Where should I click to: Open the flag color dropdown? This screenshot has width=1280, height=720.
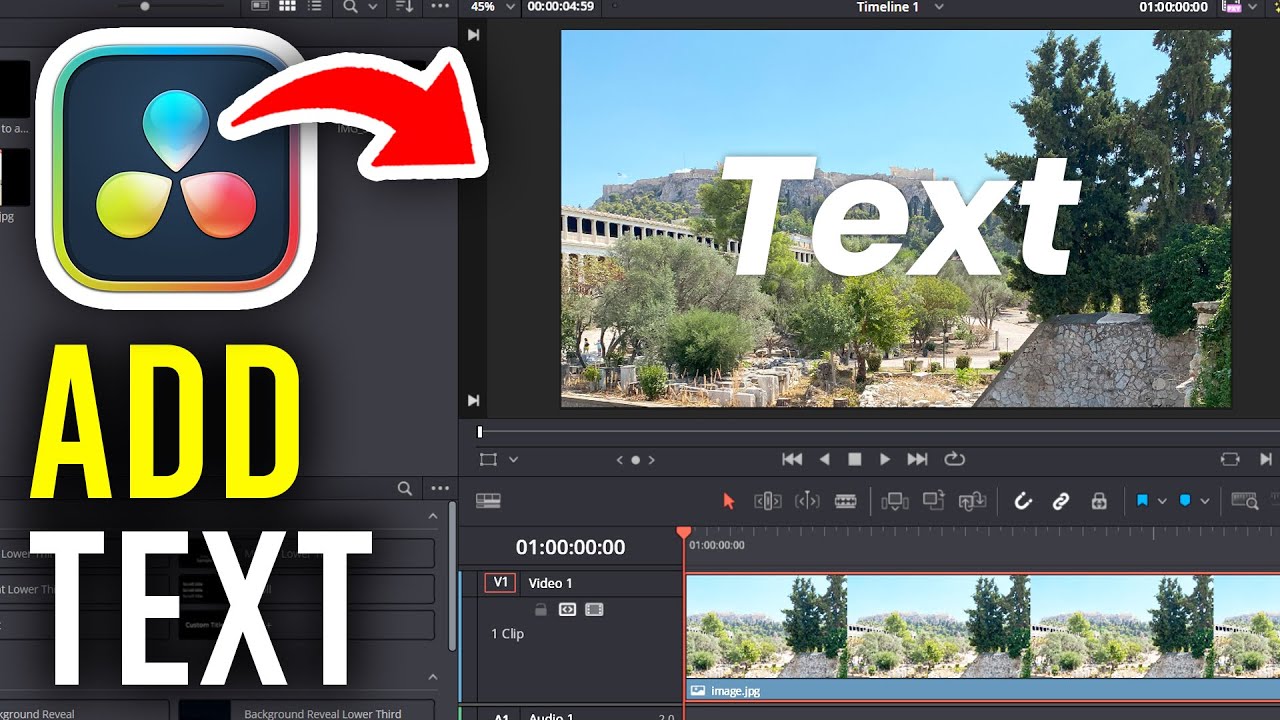click(x=1162, y=501)
